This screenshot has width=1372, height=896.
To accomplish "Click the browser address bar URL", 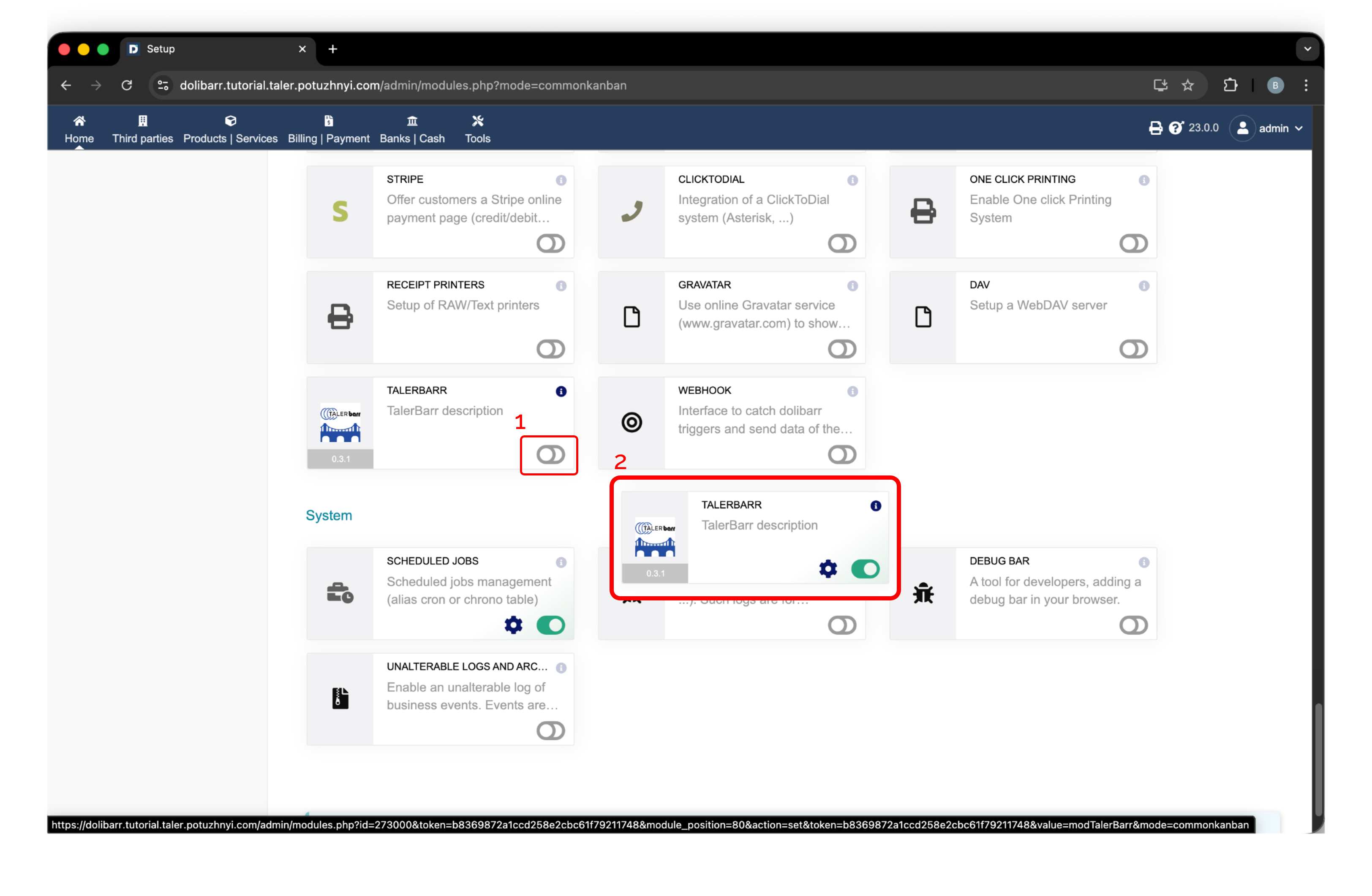I will [403, 85].
